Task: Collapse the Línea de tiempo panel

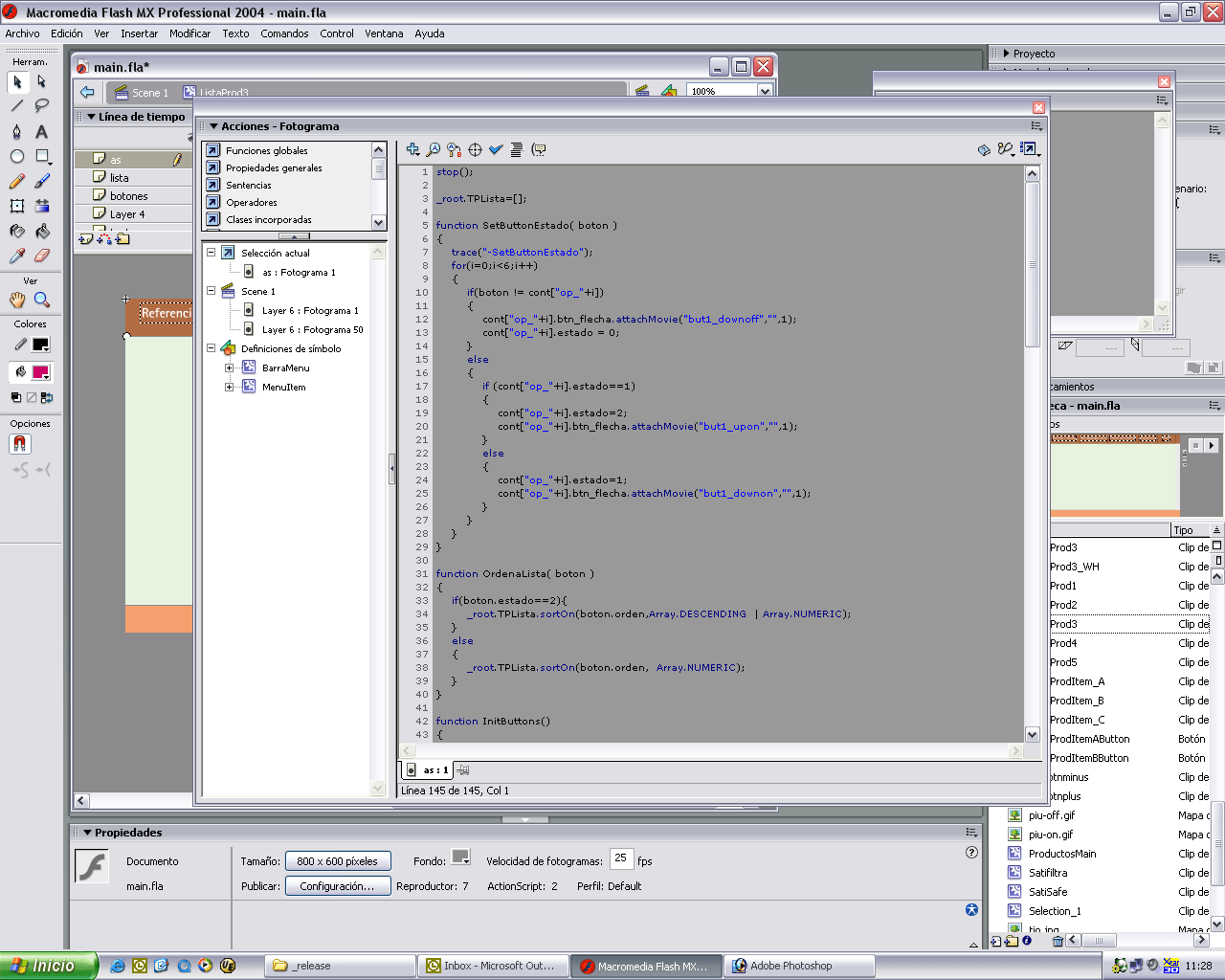Action: click(x=91, y=117)
